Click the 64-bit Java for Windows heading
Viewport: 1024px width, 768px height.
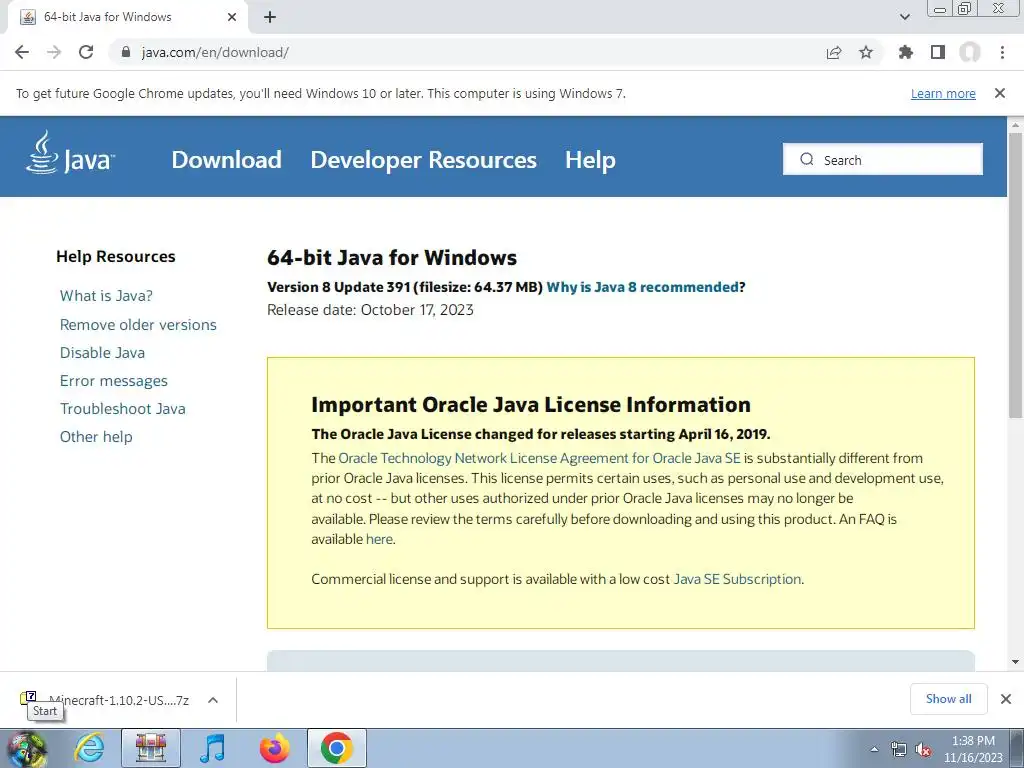(392, 257)
